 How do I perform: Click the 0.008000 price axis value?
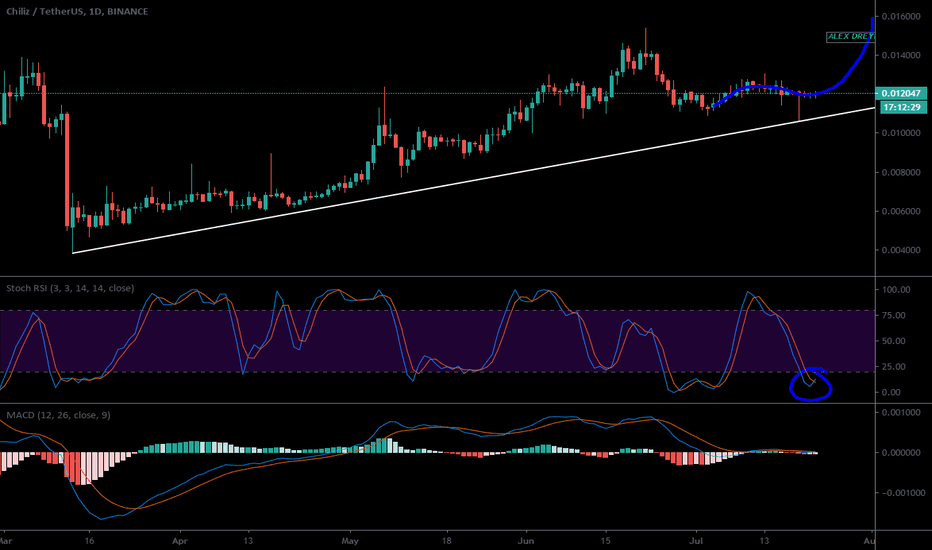point(901,172)
